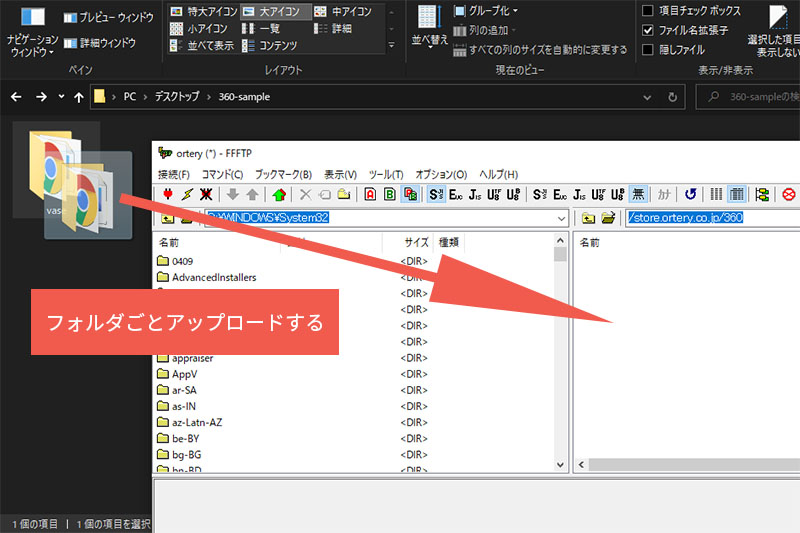Click the green upload arrow icon

click(x=279, y=194)
